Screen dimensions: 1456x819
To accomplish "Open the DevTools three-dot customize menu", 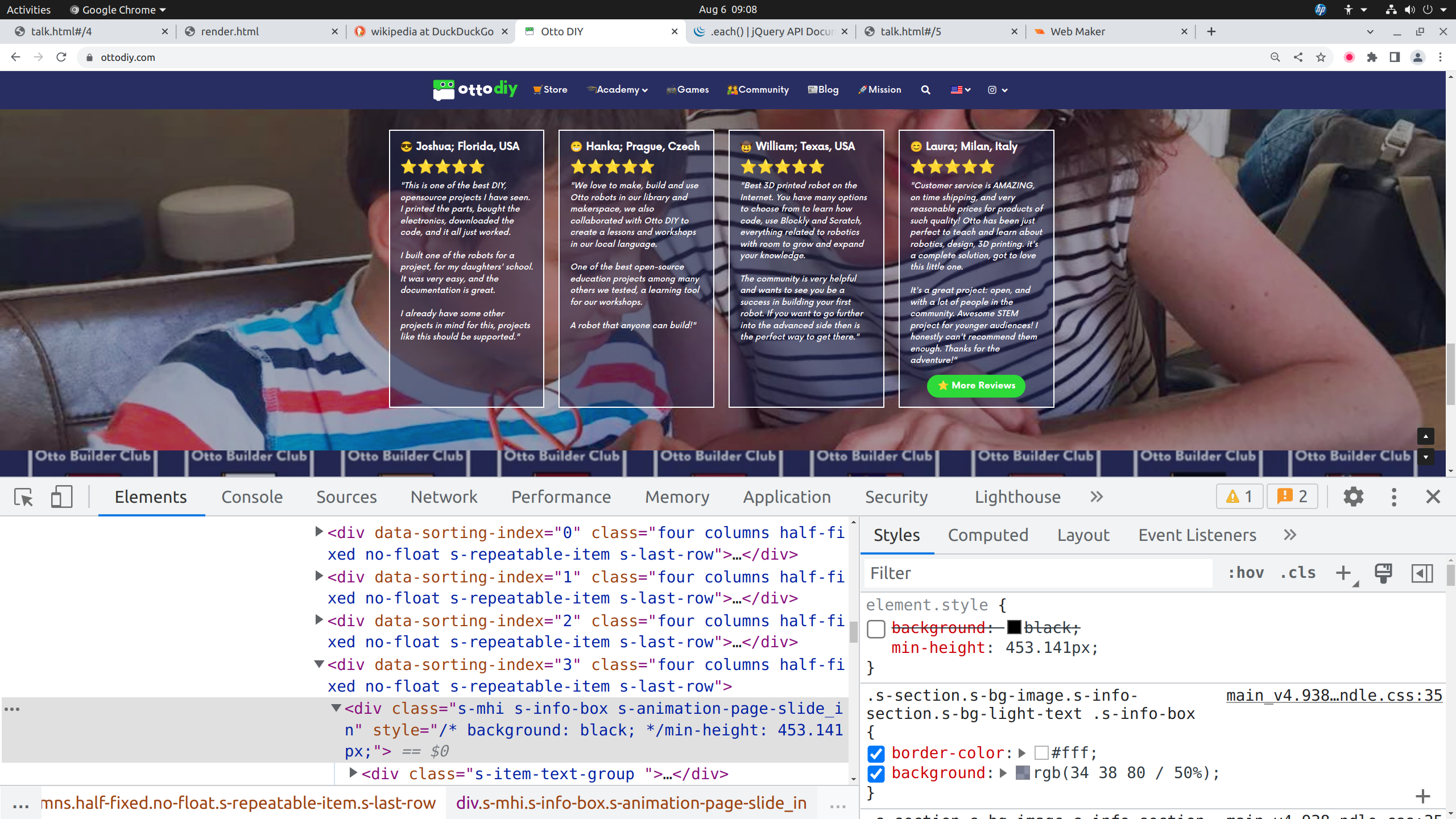I will 1393,497.
